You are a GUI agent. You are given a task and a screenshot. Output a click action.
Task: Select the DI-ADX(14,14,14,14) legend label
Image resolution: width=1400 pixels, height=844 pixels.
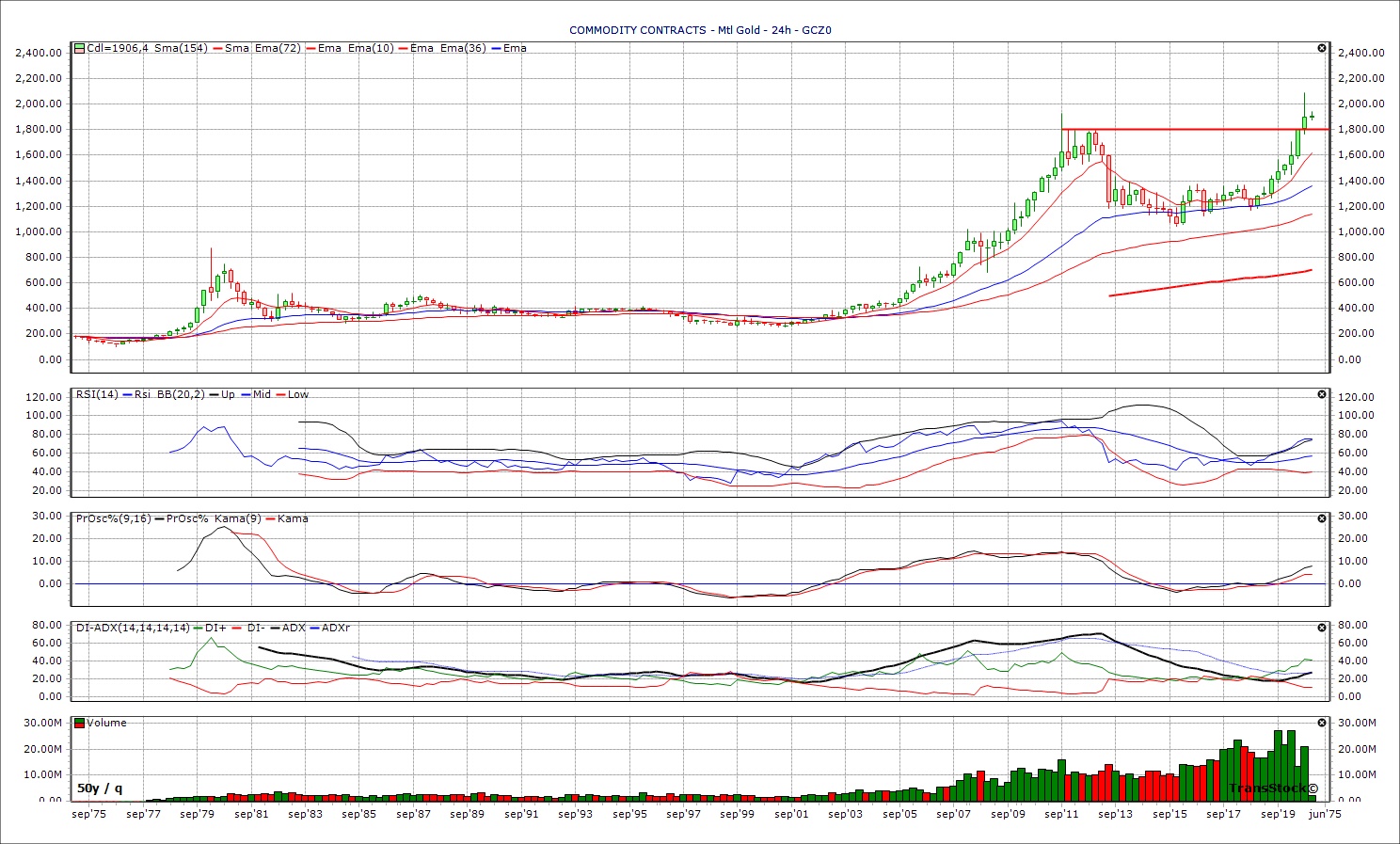(x=133, y=628)
